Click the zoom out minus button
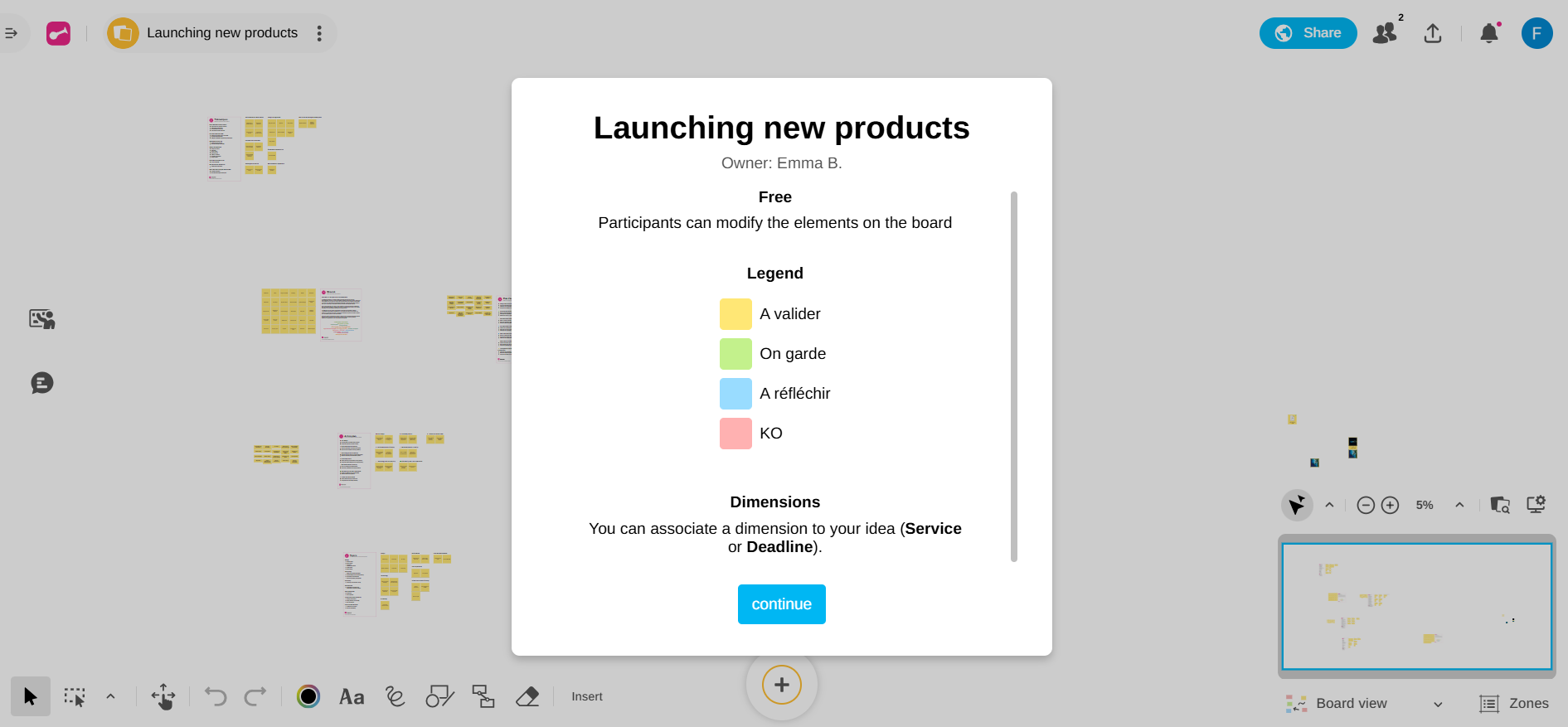Image resolution: width=1568 pixels, height=727 pixels. (x=1366, y=505)
